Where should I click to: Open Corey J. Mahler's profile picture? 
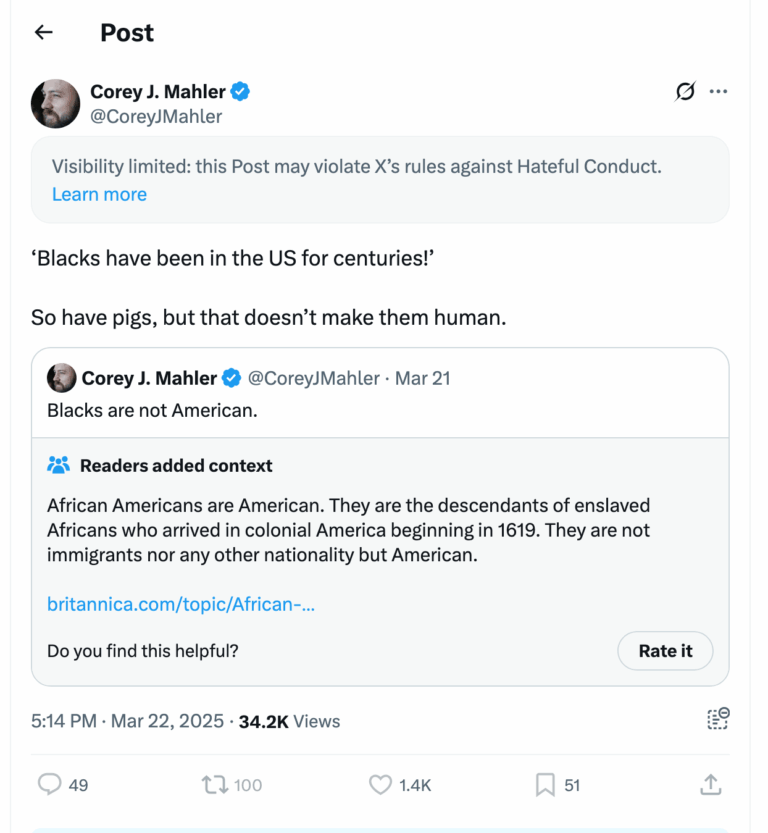[x=55, y=103]
